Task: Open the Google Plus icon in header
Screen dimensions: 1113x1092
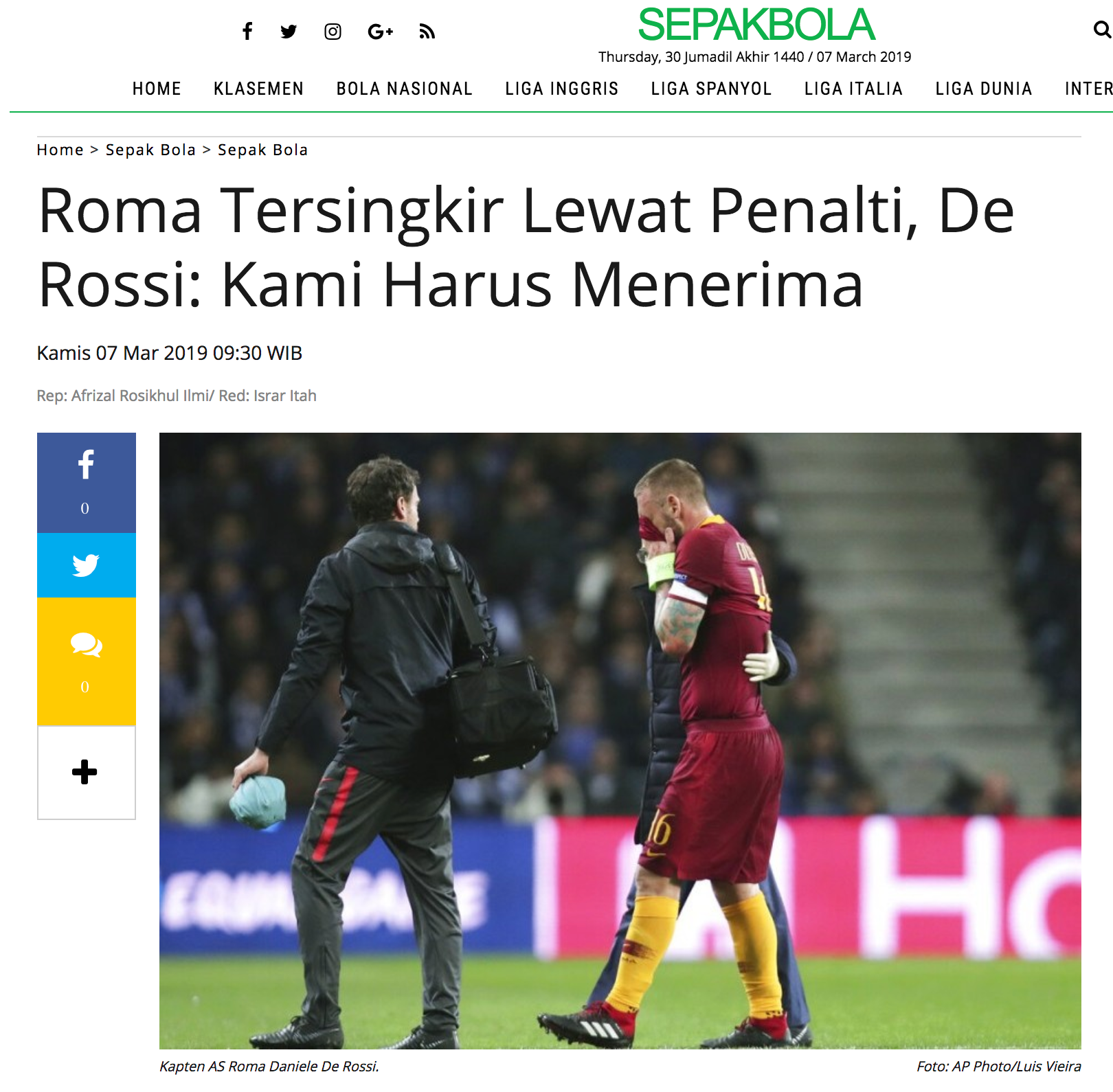Action: 380,32
